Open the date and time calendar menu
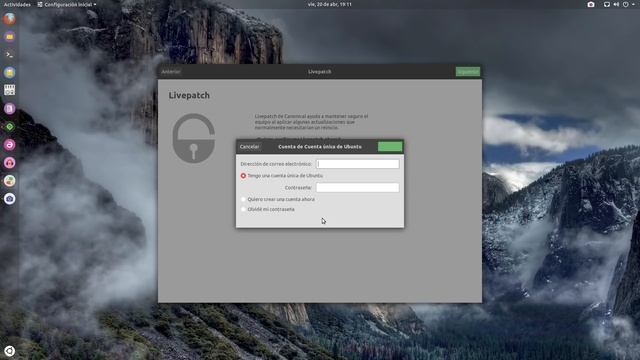Screen dimensions: 640x360 click(329, 4)
